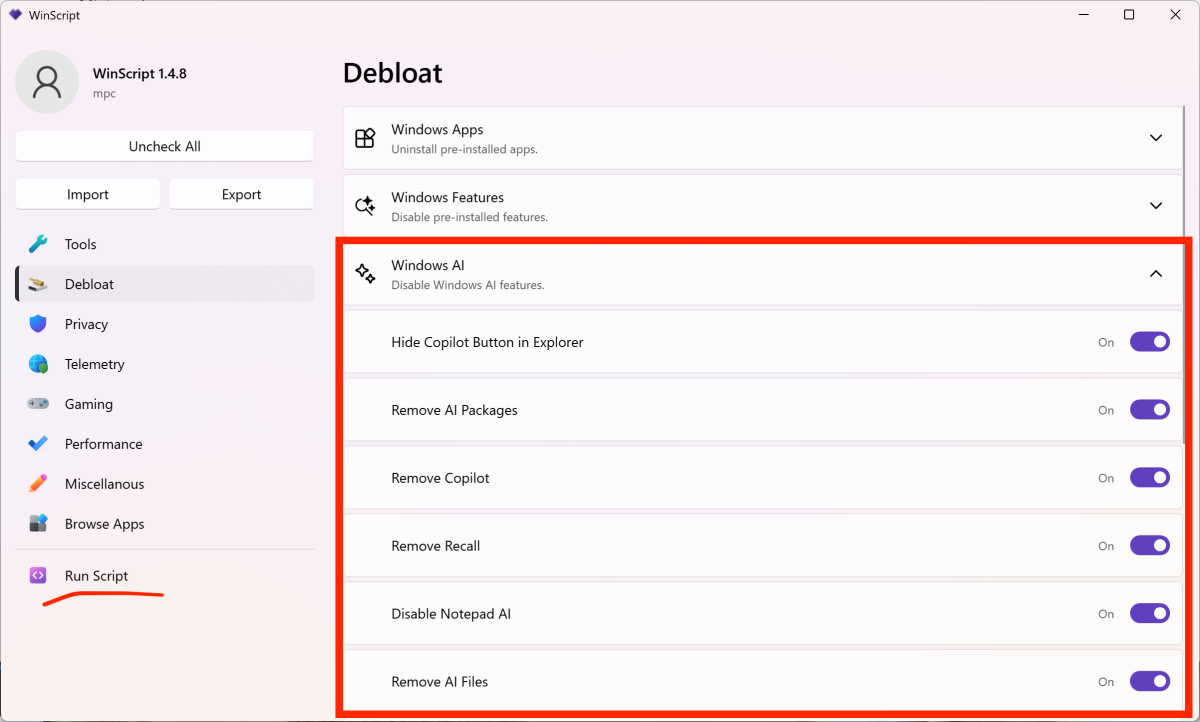The height and width of the screenshot is (722, 1200).
Task: Click the Import button
Action: coord(88,195)
